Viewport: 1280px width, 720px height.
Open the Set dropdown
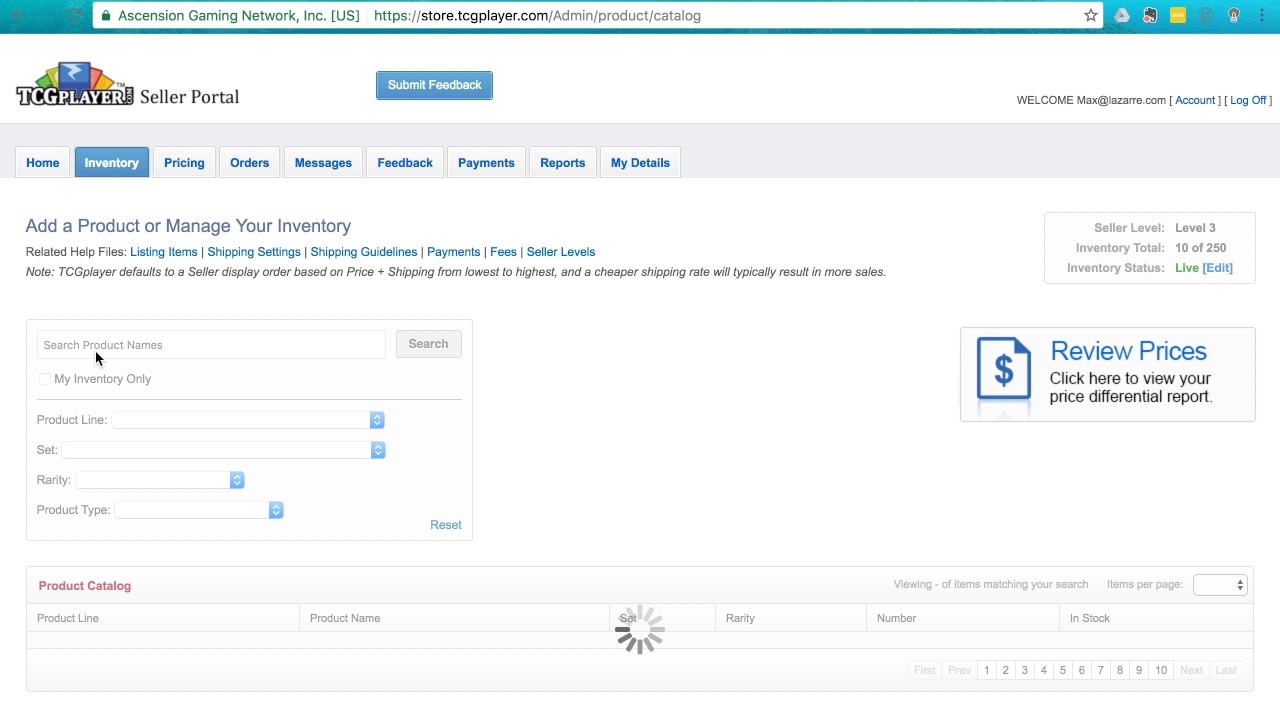pyautogui.click(x=223, y=450)
